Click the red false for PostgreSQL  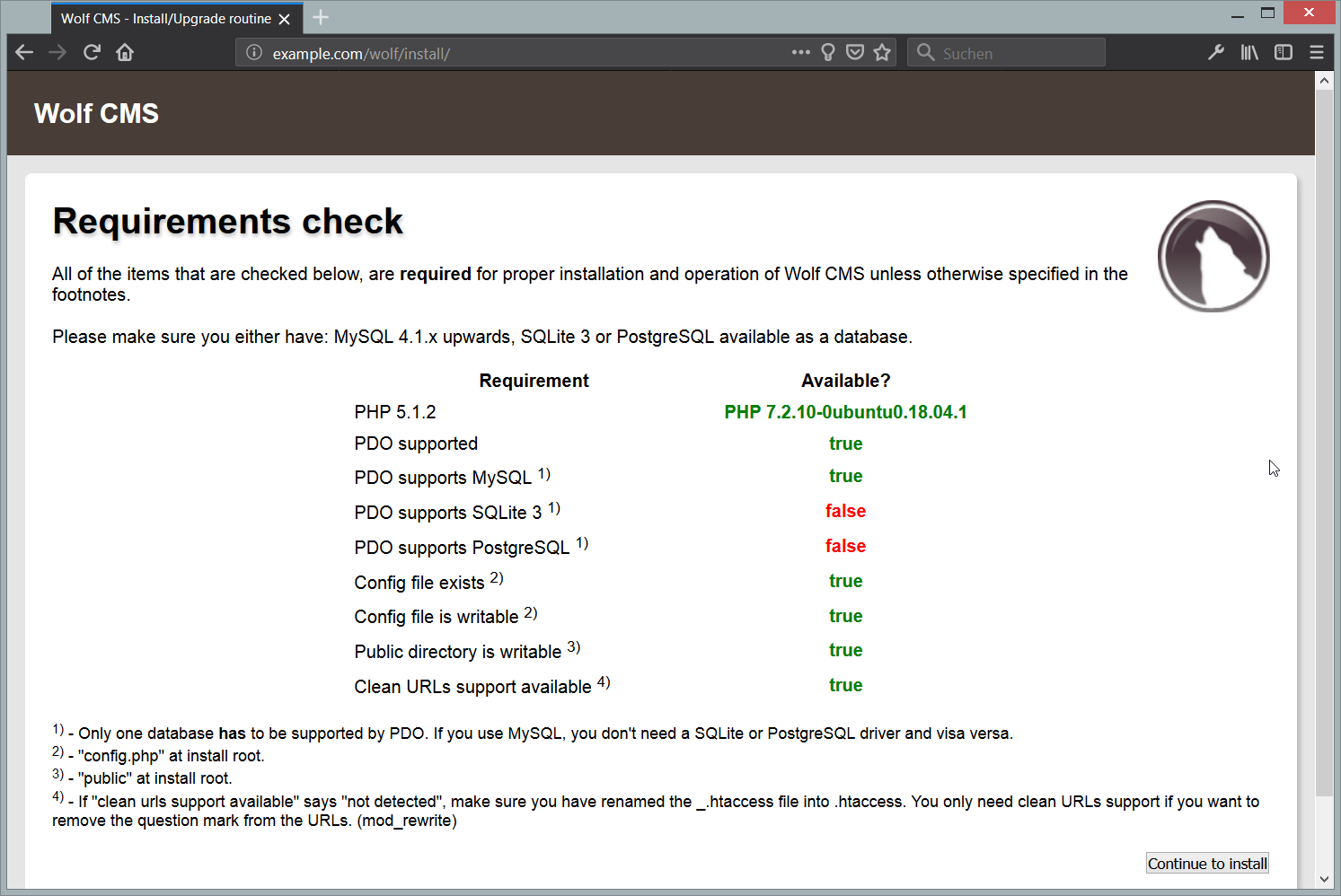[845, 546]
